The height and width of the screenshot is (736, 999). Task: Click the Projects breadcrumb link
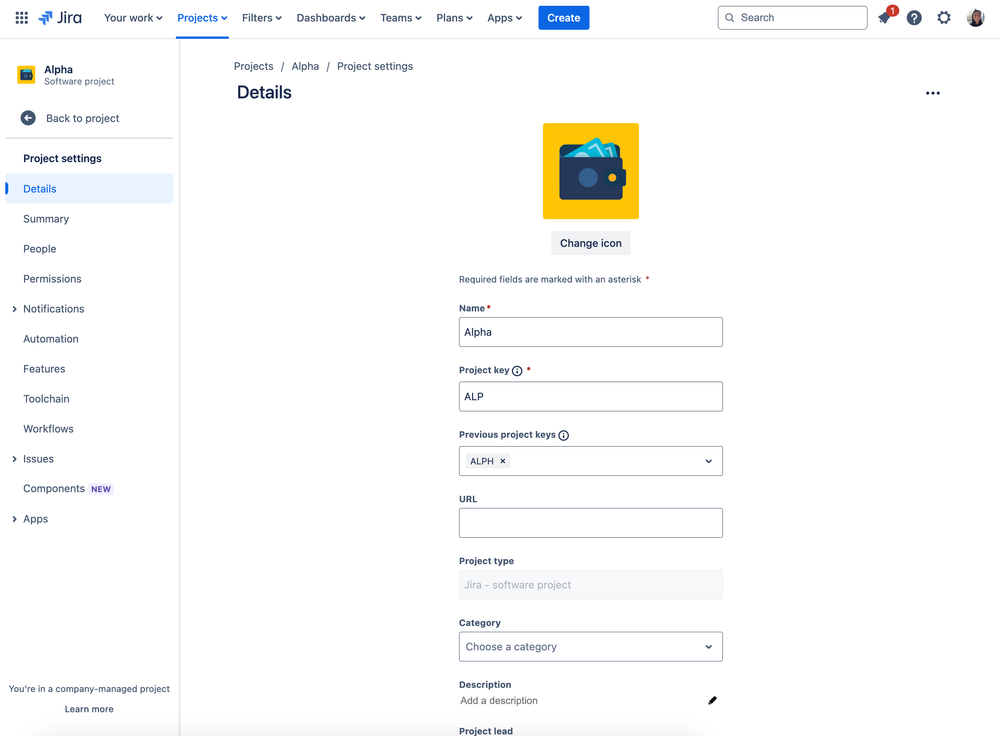(254, 66)
